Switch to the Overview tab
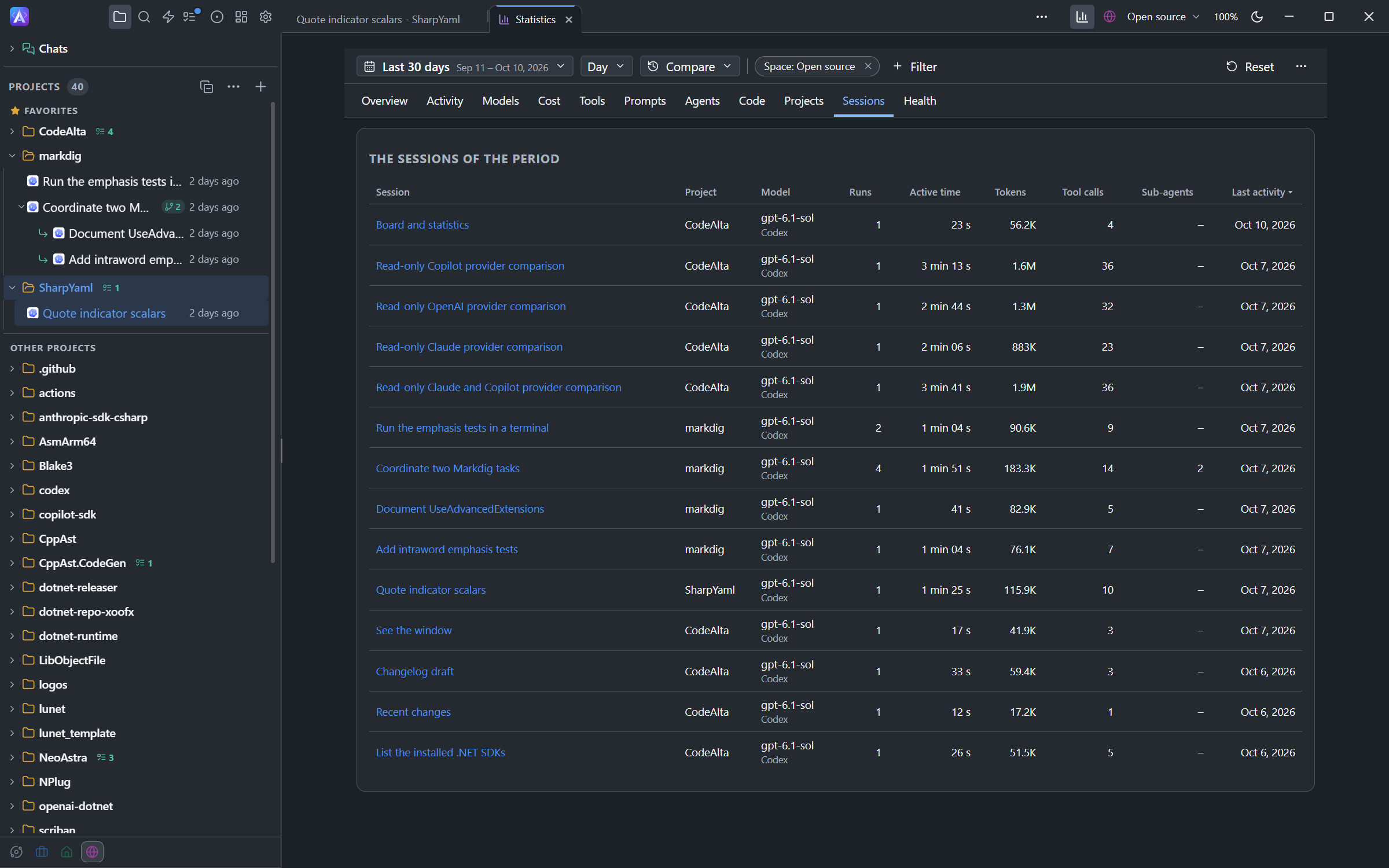The image size is (1389, 868). [384, 101]
